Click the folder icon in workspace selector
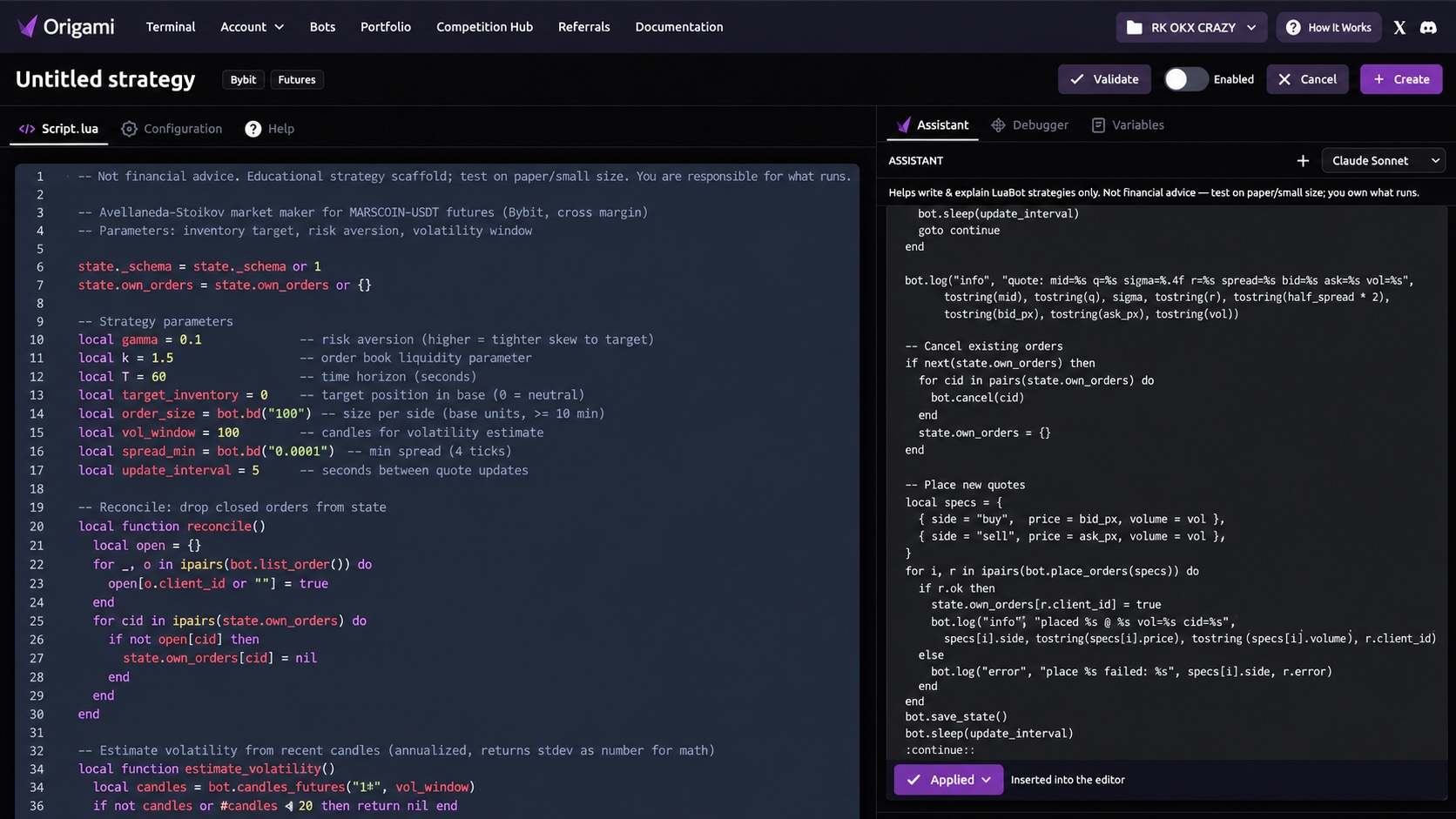This screenshot has width=1456, height=819. [x=1134, y=28]
